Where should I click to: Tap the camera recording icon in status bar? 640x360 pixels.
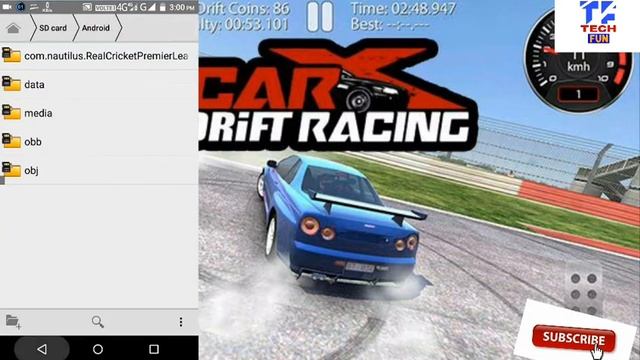point(7,7)
